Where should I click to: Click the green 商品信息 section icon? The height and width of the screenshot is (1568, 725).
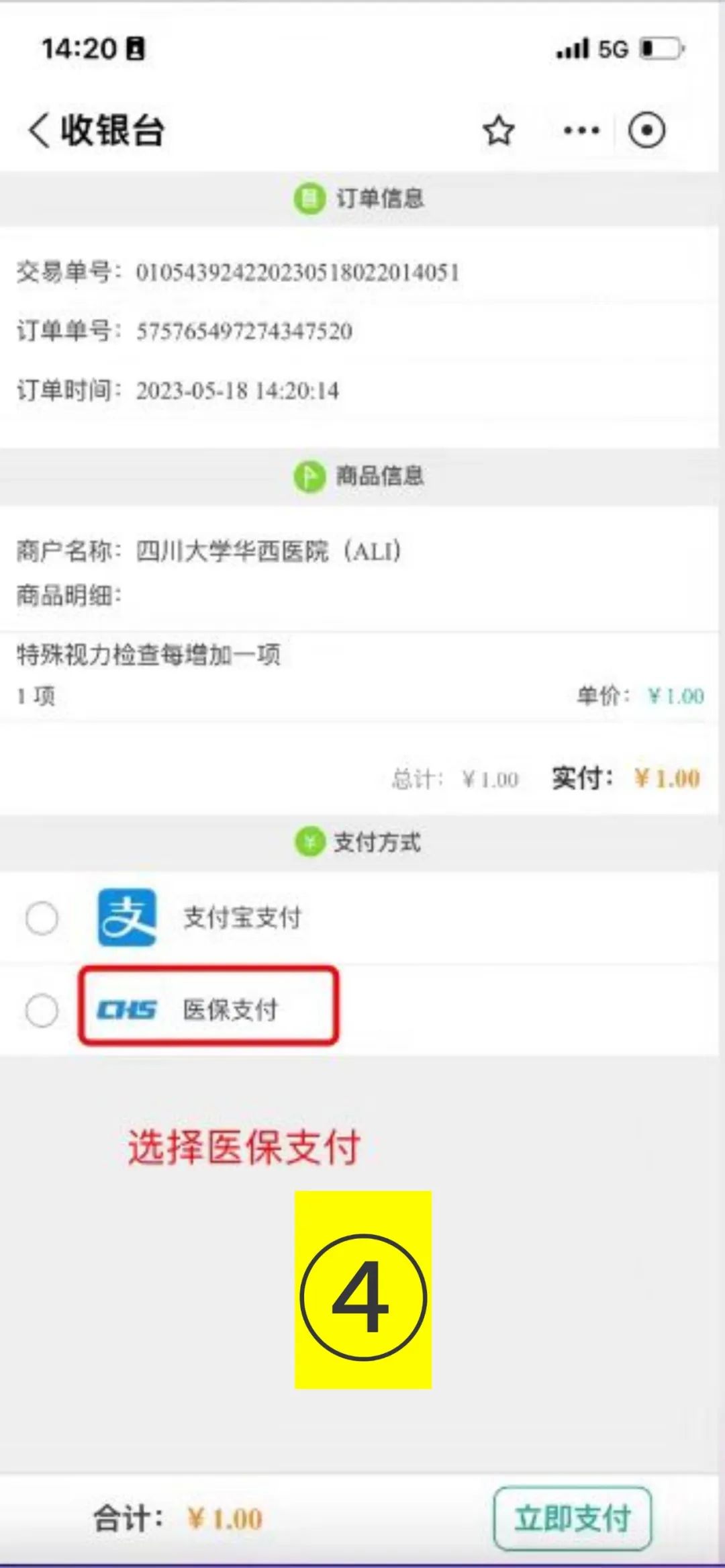click(309, 478)
